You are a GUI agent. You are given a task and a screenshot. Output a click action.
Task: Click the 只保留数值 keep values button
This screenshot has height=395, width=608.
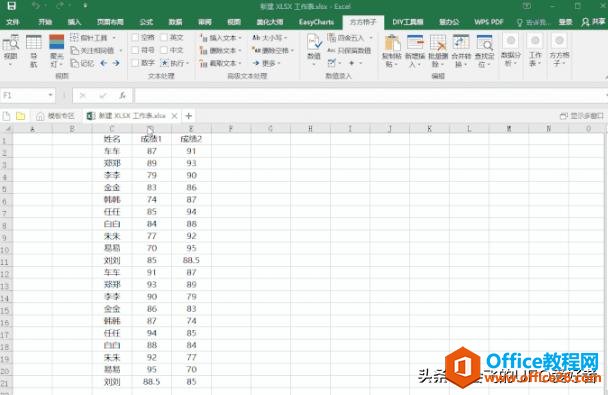point(349,50)
